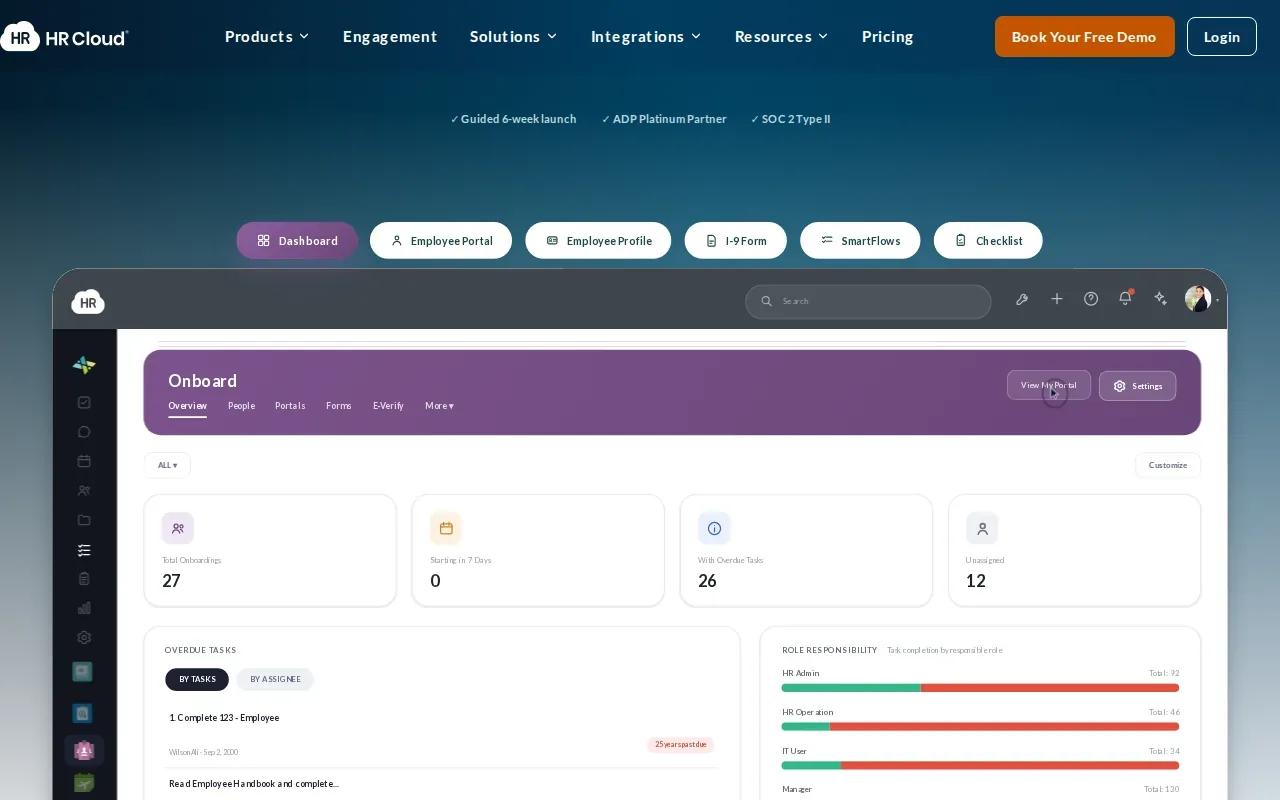
Task: Click the wrench tools icon in the top bar
Action: point(1022,299)
